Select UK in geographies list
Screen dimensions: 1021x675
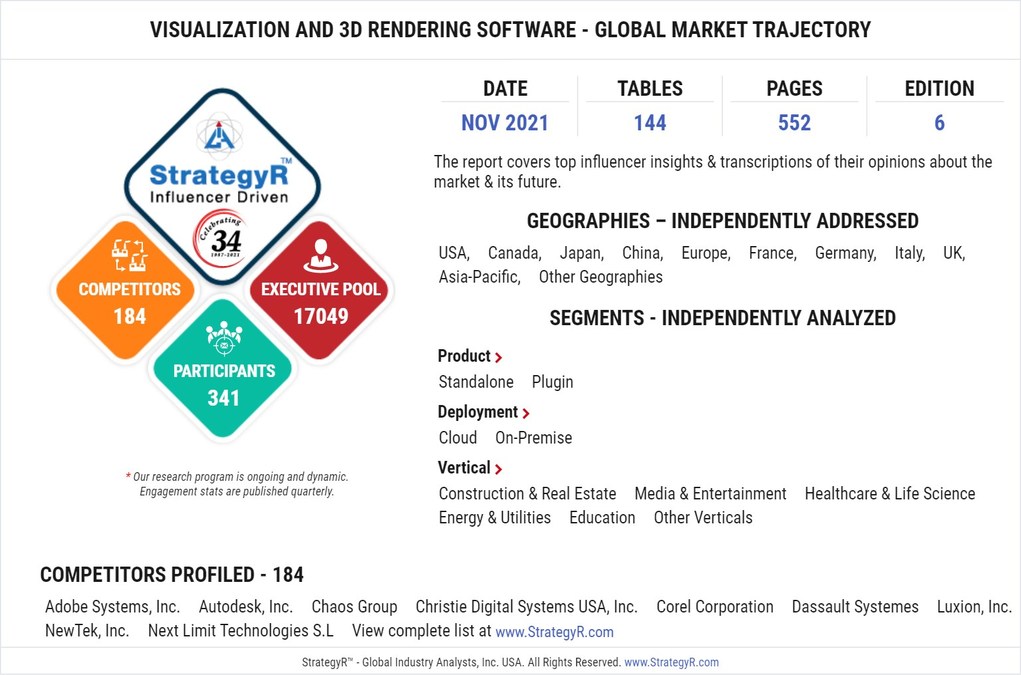pos(954,253)
